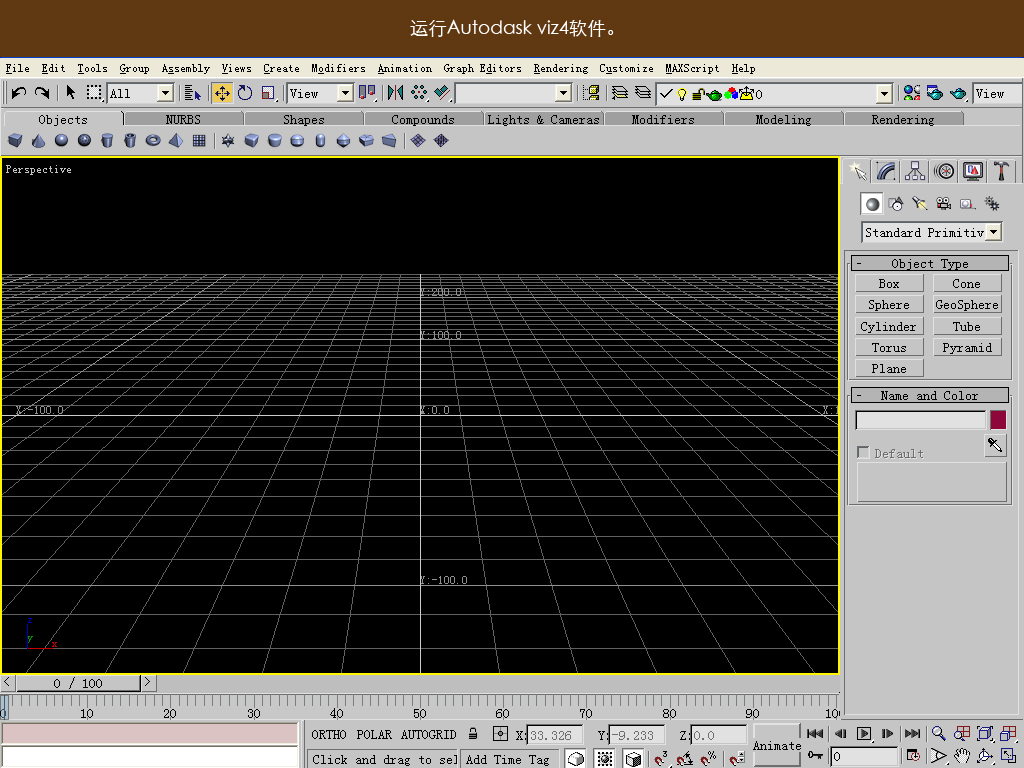Create a Hedra star object from shelf
1024x768 pixels.
tap(228, 140)
